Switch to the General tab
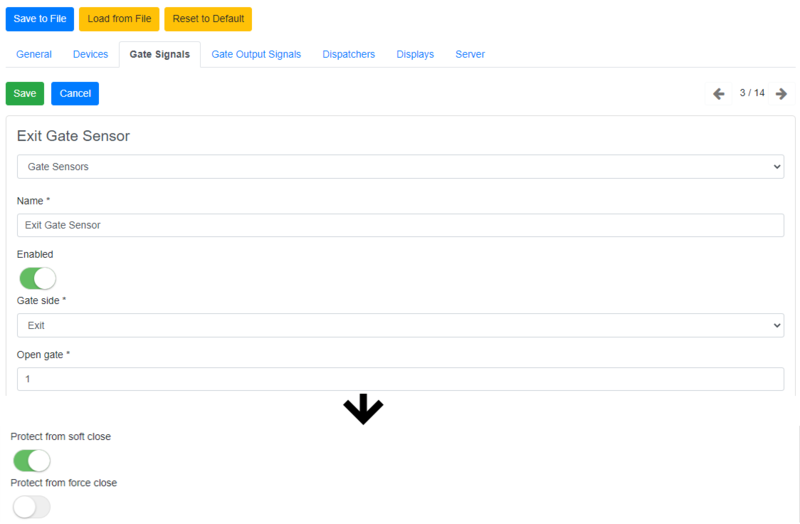This screenshot has width=800, height=524. pos(34,54)
